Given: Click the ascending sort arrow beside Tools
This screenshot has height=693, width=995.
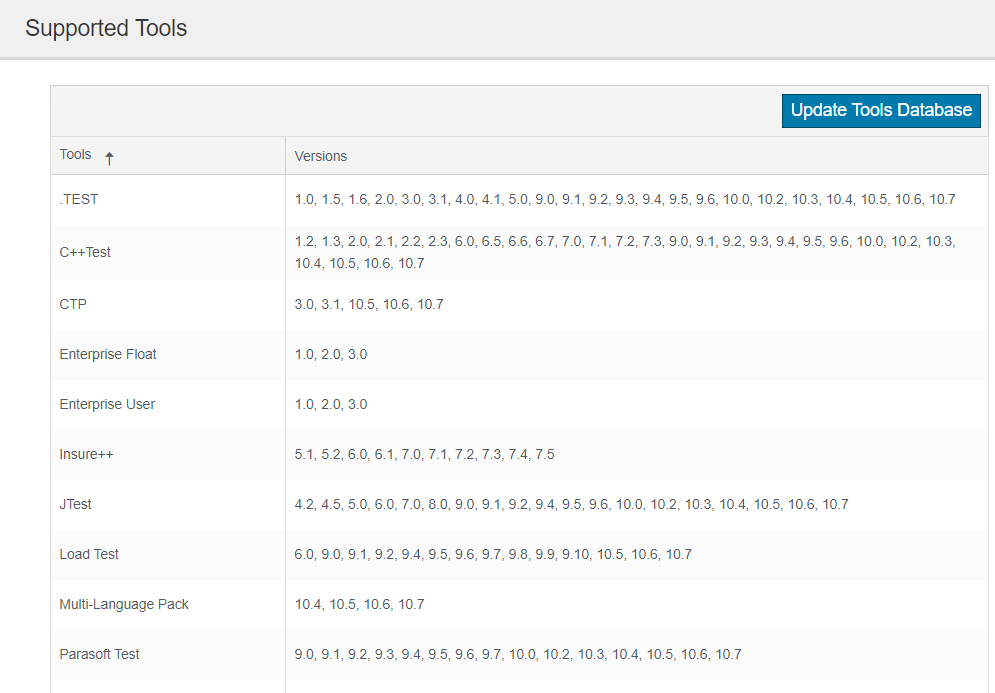Looking at the screenshot, I should pos(109,158).
